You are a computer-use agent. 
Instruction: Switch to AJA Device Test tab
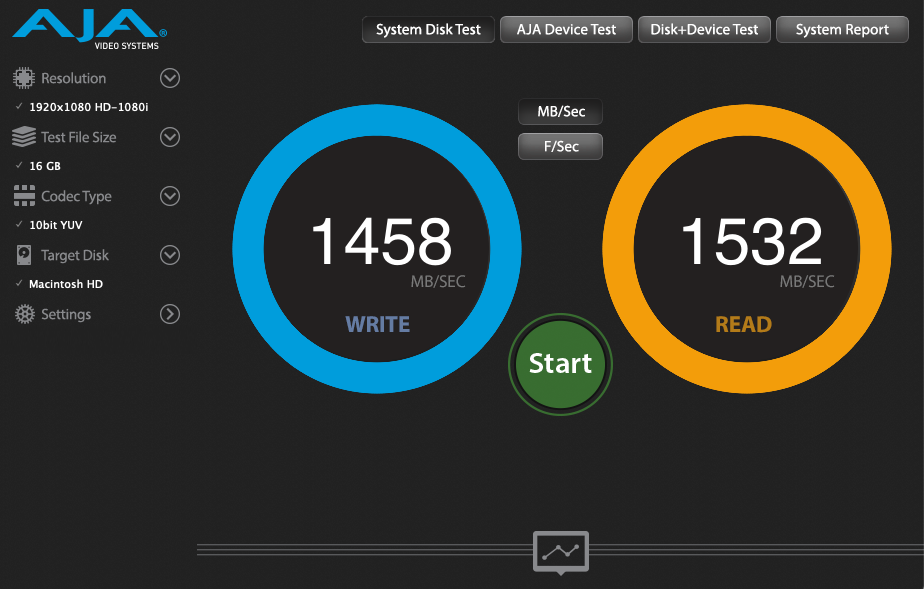(x=566, y=29)
